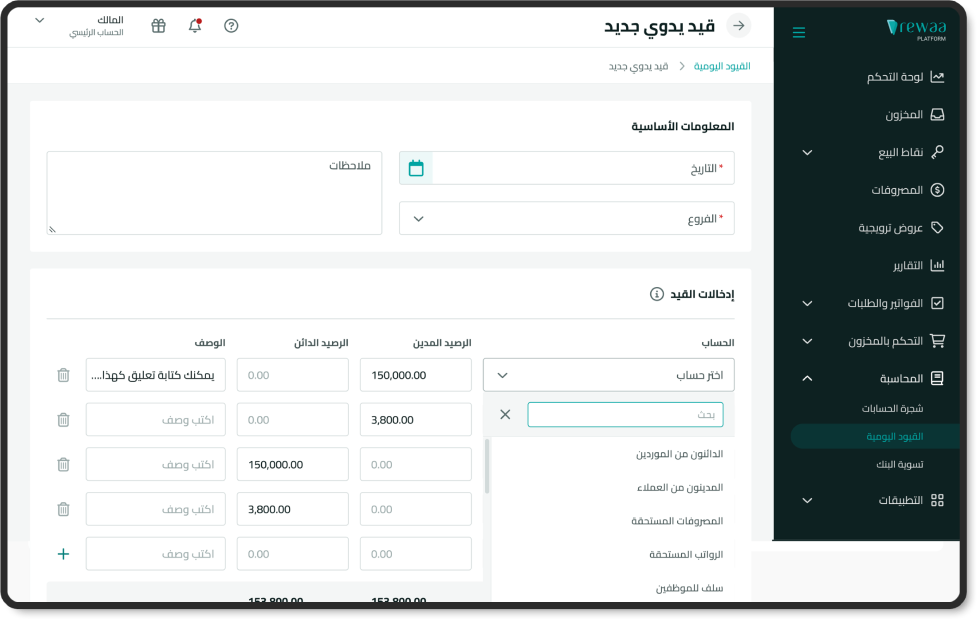Click the debit field showing 3,800.00
This screenshot has width=977, height=619.
[416, 420]
